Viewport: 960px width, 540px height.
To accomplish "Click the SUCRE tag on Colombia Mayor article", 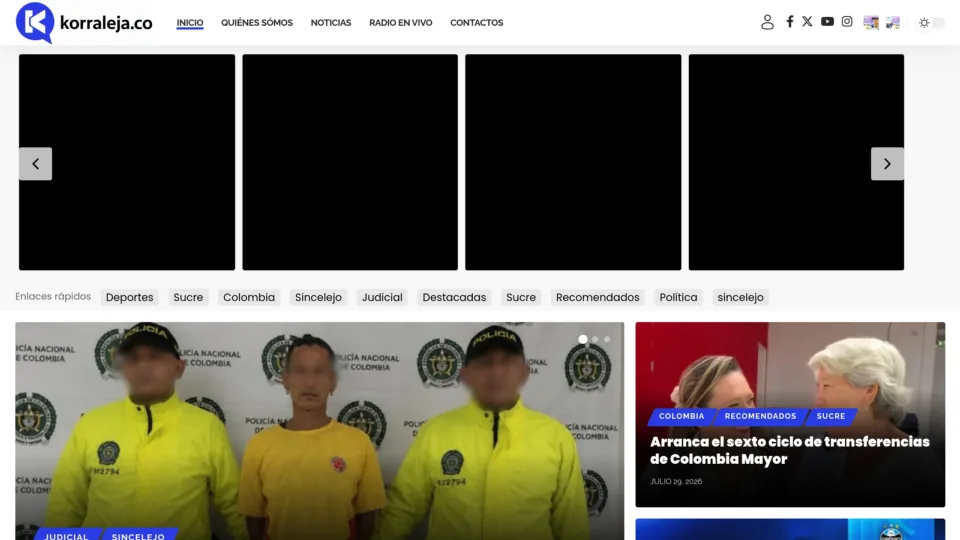I will tap(831, 416).
